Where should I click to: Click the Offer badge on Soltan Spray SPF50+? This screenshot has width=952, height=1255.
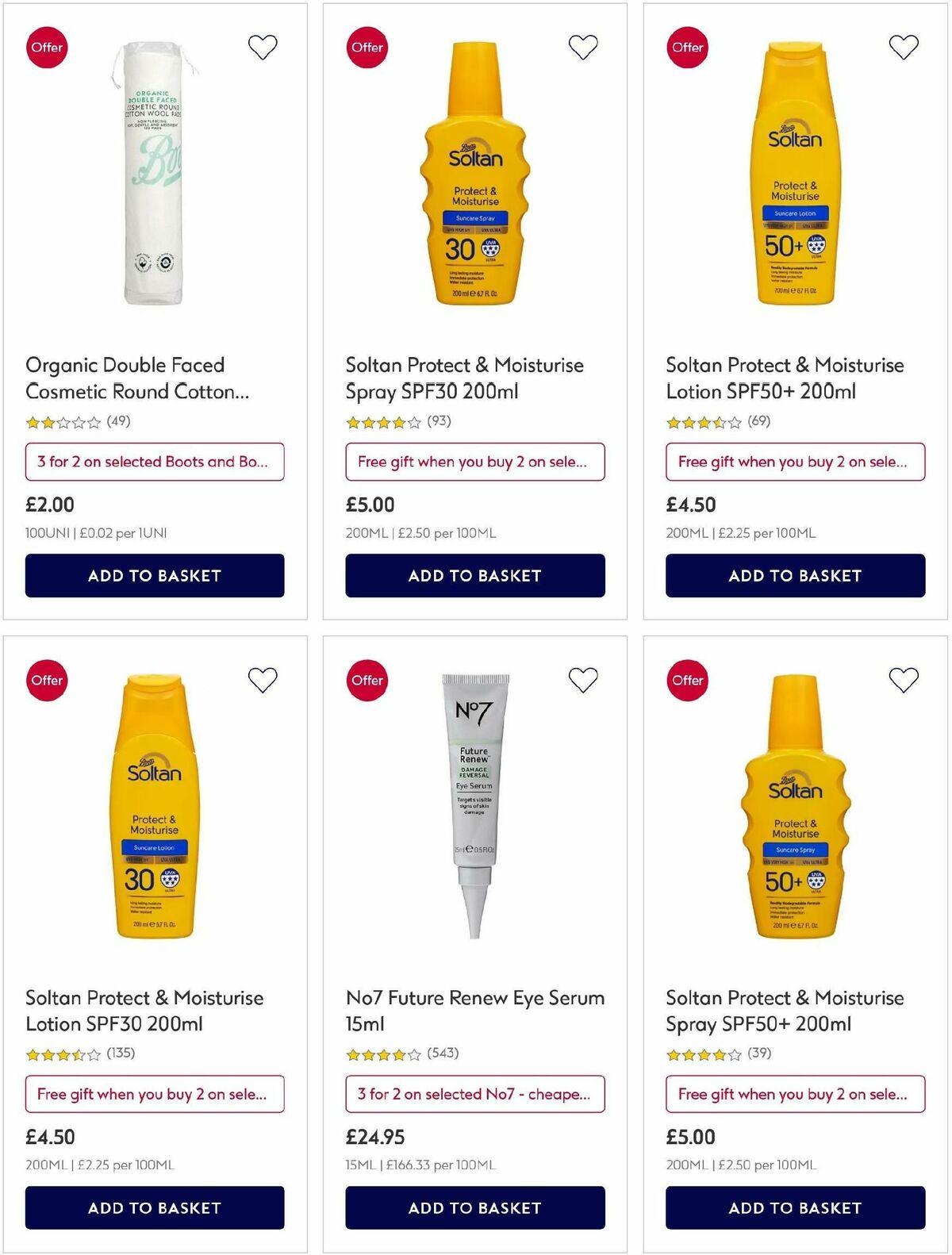pyautogui.click(x=687, y=680)
